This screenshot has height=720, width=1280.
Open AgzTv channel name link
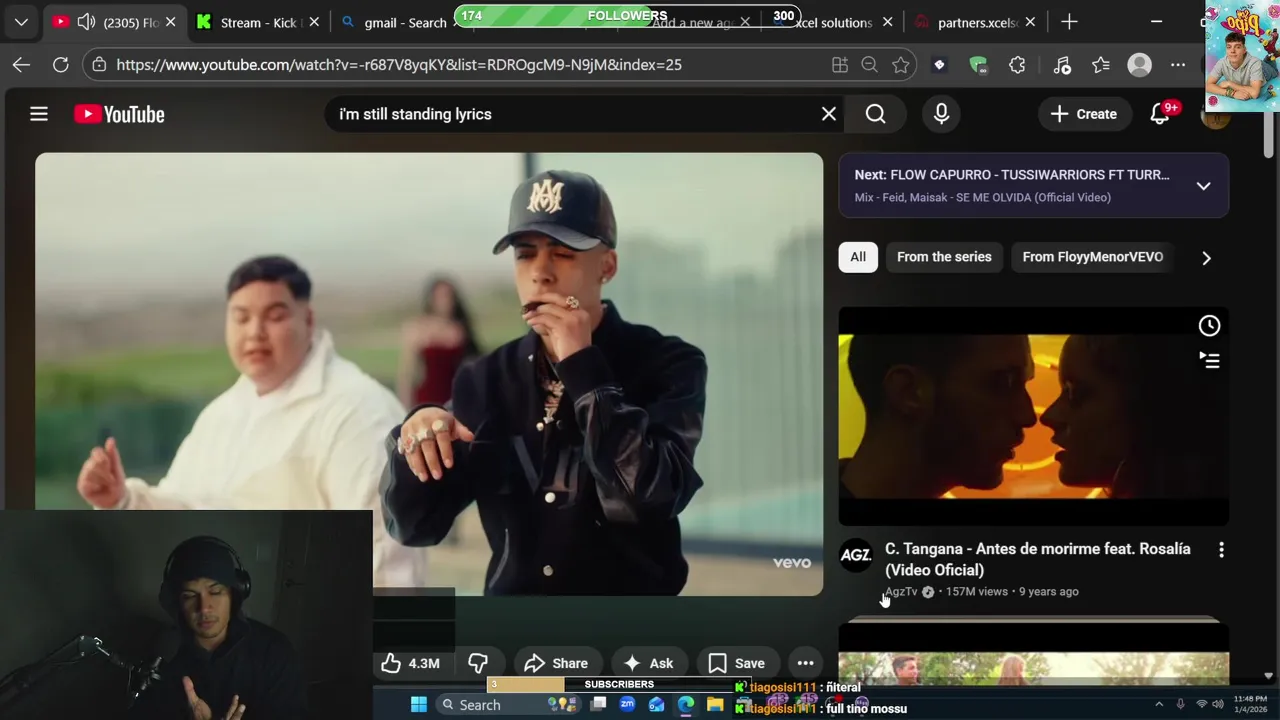[901, 591]
